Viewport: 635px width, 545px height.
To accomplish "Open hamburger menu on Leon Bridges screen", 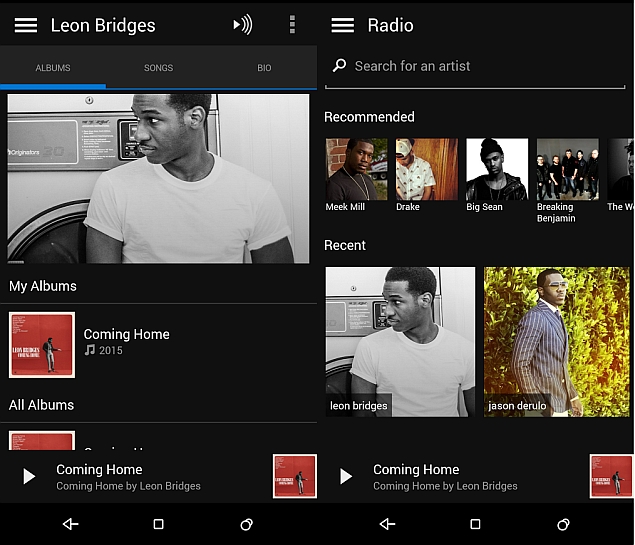I will click(26, 25).
